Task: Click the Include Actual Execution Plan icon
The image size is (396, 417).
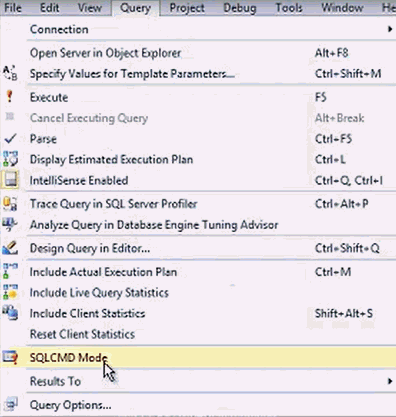Action: [x=10, y=271]
